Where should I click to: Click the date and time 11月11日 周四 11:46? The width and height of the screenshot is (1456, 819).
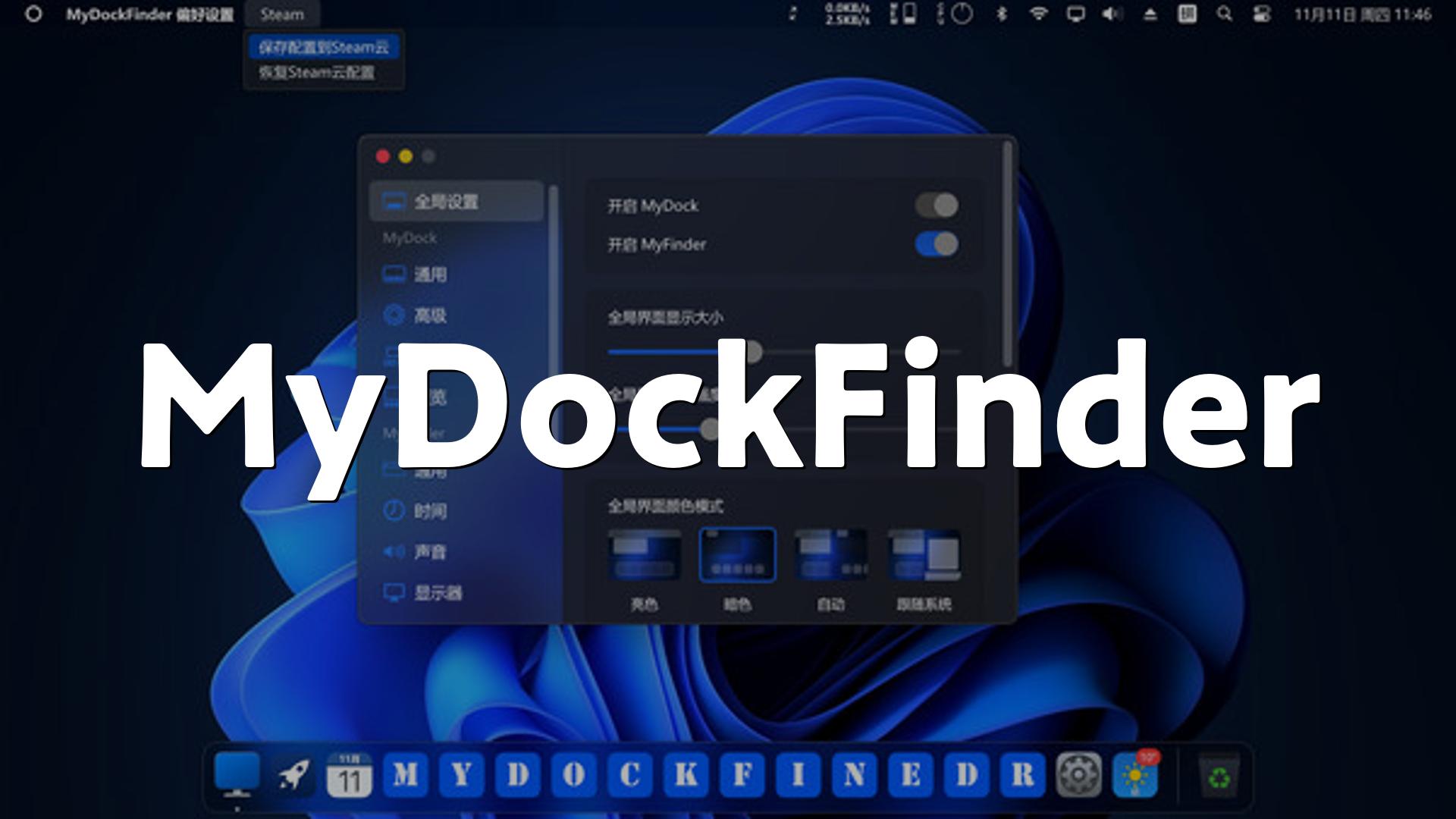tap(1363, 14)
